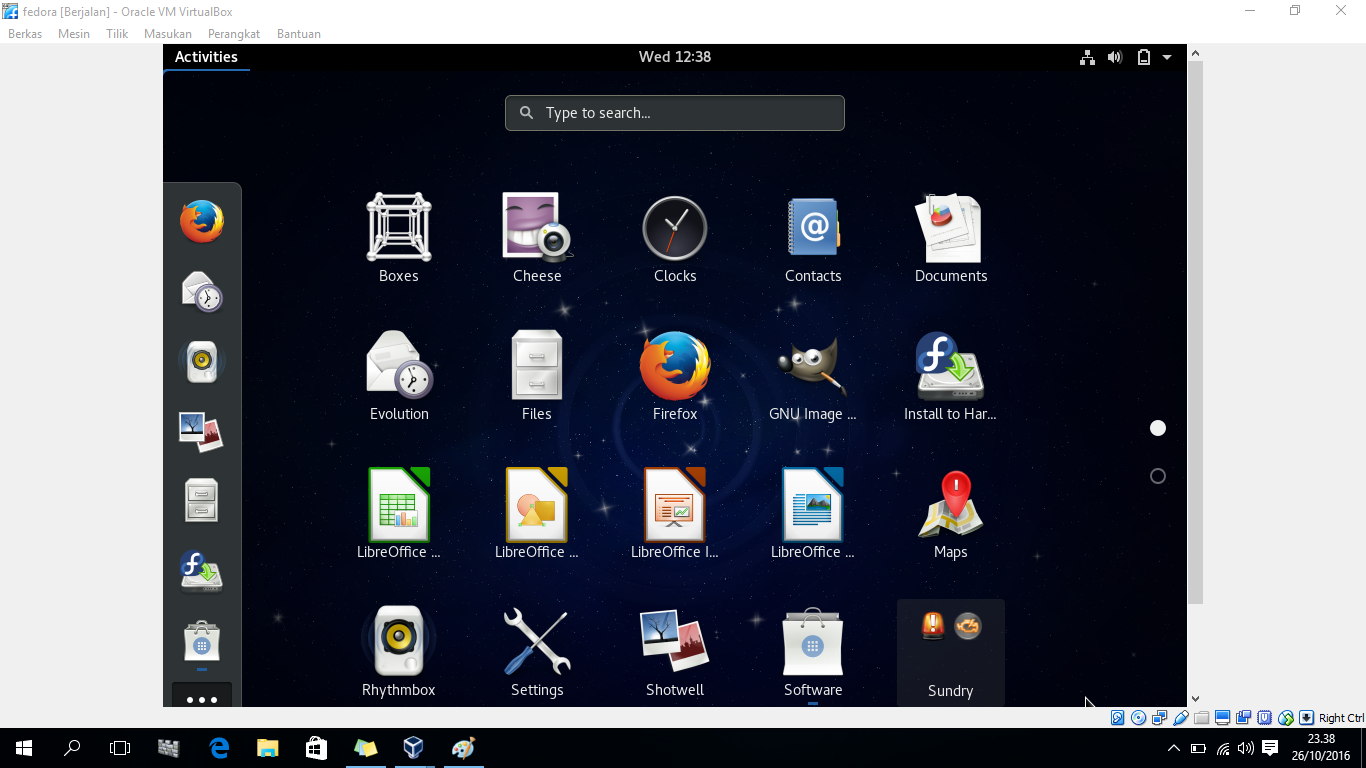Launch Evolution from the app grid
This screenshot has height=768, width=1366.
[399, 376]
